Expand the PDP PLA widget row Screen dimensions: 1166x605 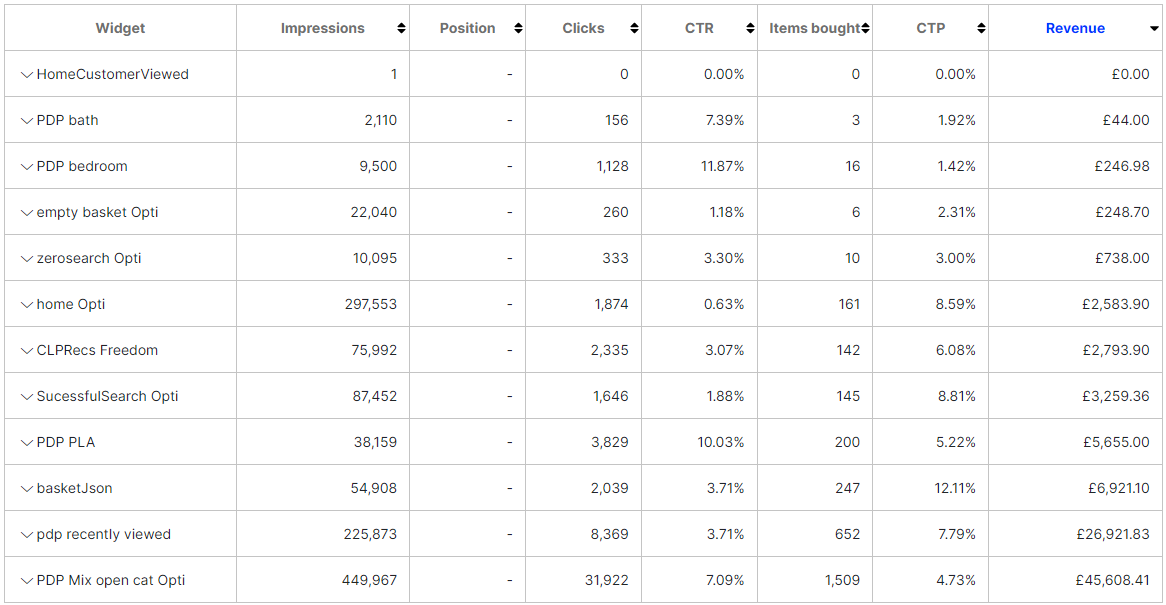point(27,442)
